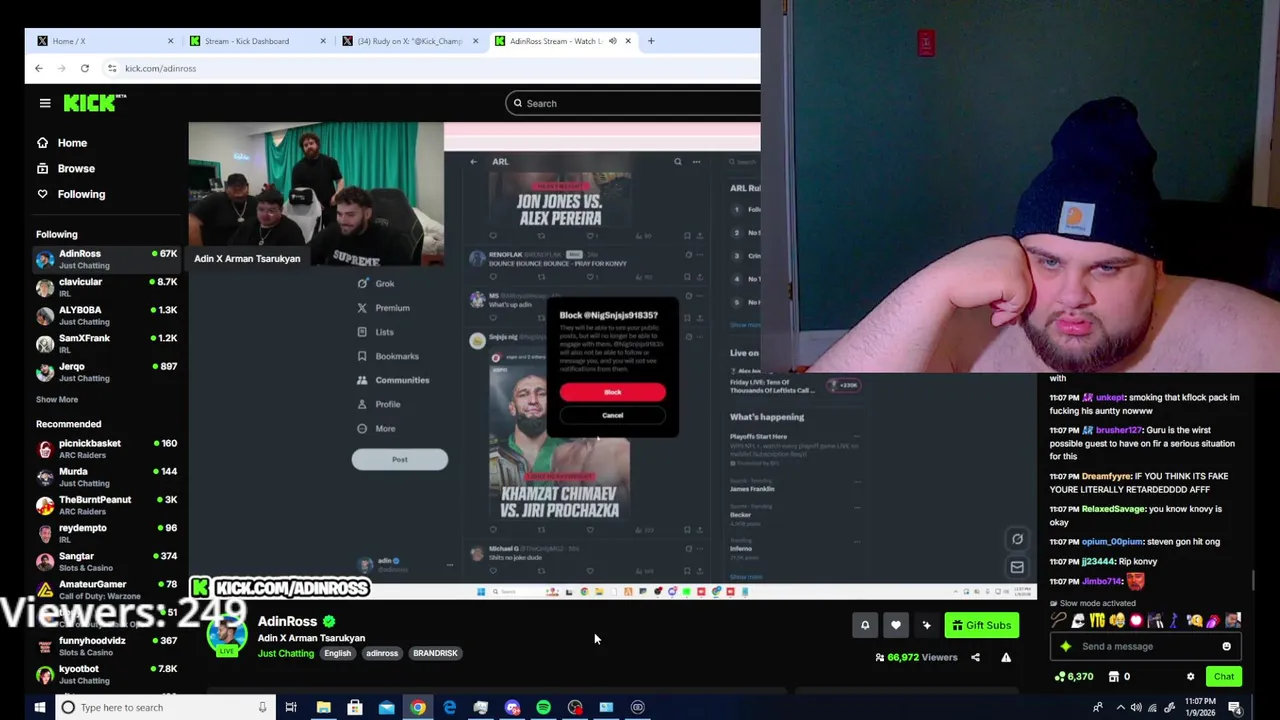This screenshot has height=720, width=1280.
Task: Click the sparkle icon button
Action: pyautogui.click(x=927, y=625)
